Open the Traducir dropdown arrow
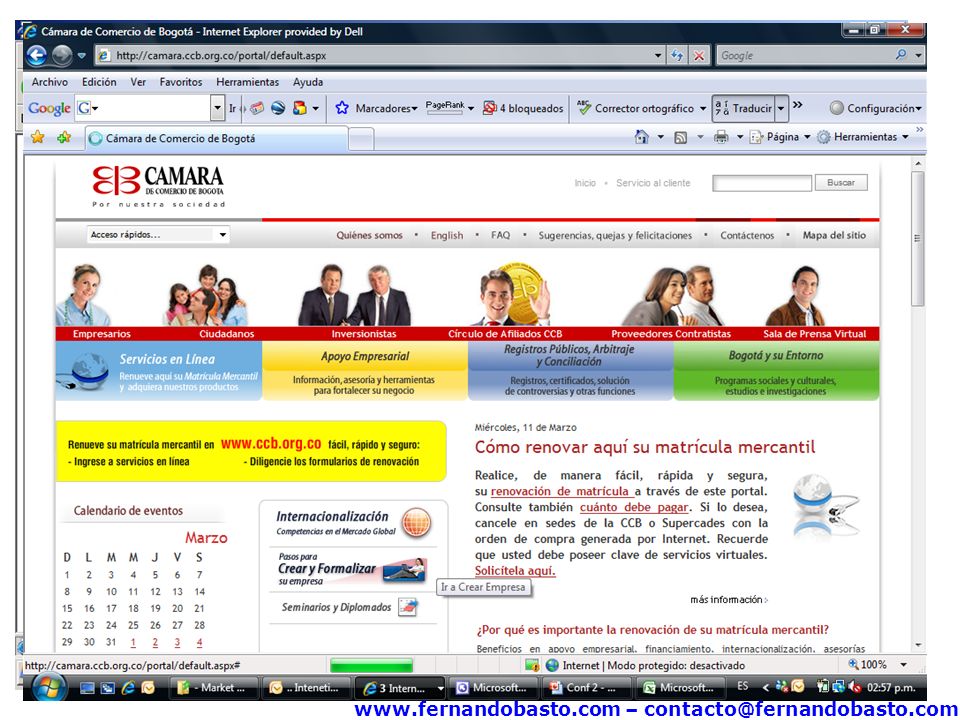Screen dimensions: 960x720 (781, 108)
